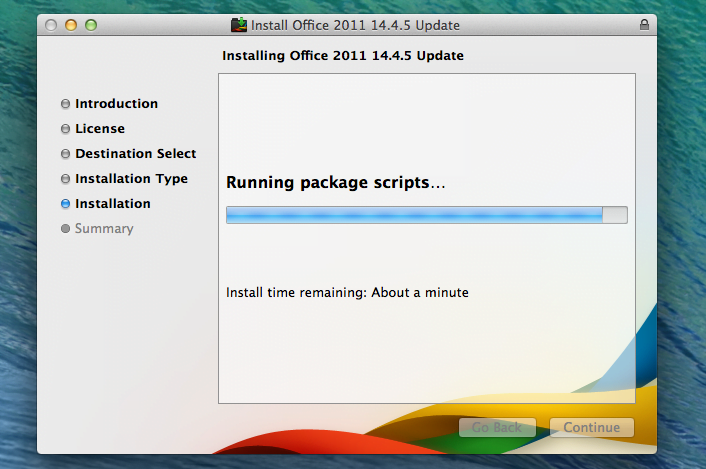Click the bullet beside Destination Select

pos(66,154)
